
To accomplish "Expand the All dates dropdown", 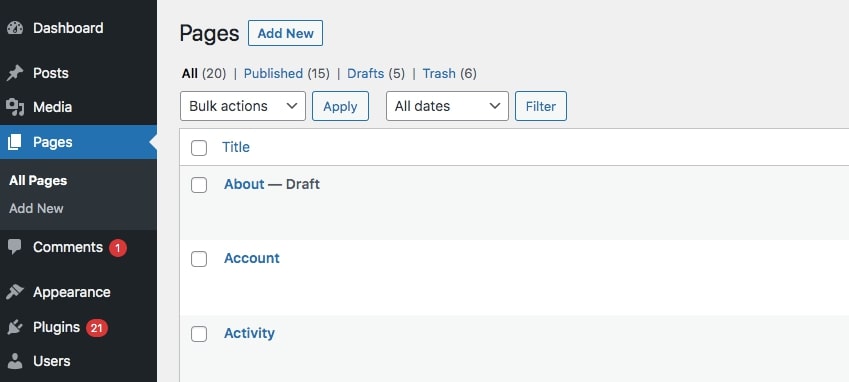I will pyautogui.click(x=447, y=106).
